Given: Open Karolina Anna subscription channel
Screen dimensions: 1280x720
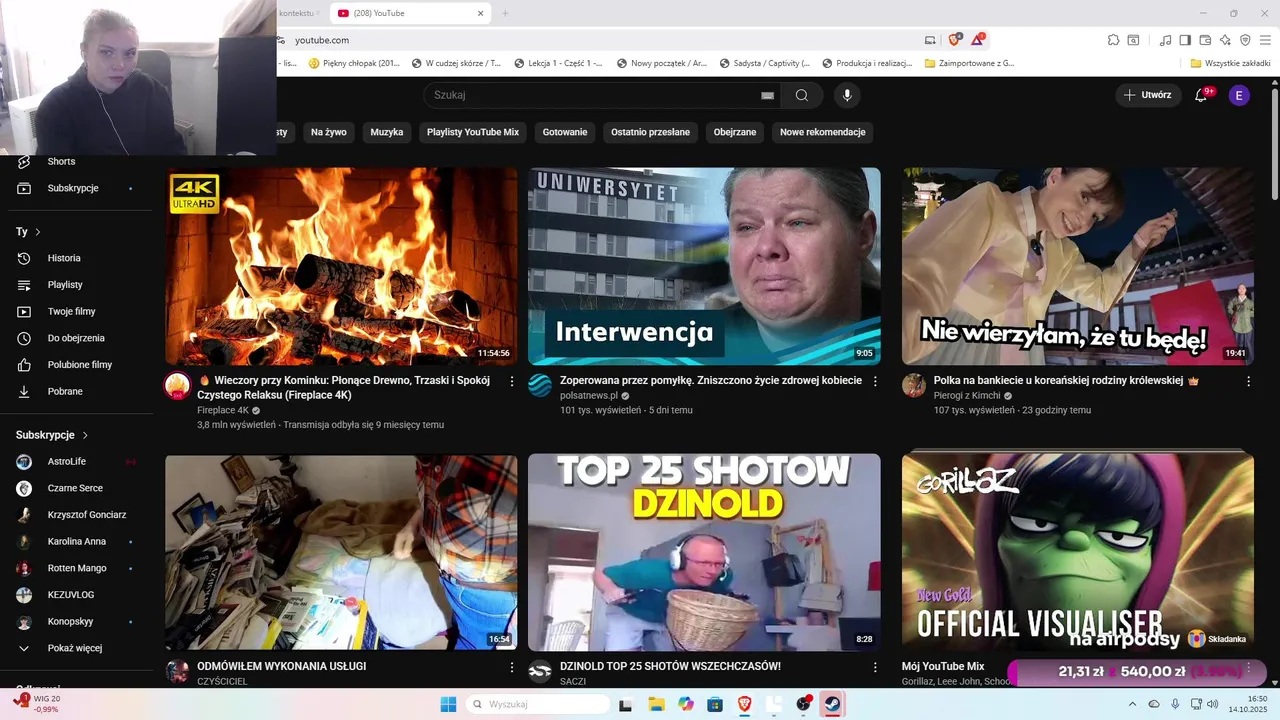Looking at the screenshot, I should click(77, 541).
